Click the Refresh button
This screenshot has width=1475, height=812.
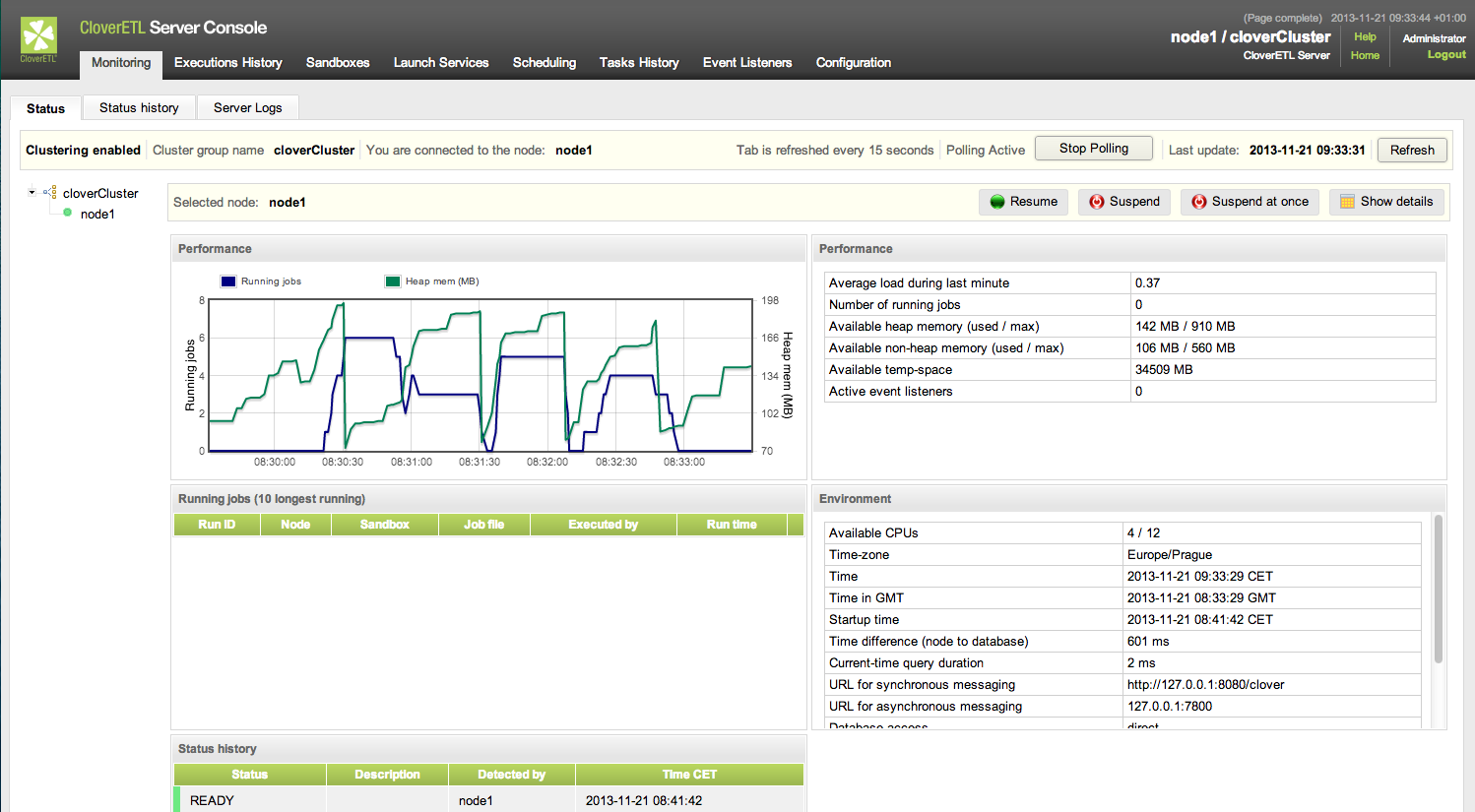pos(1412,150)
